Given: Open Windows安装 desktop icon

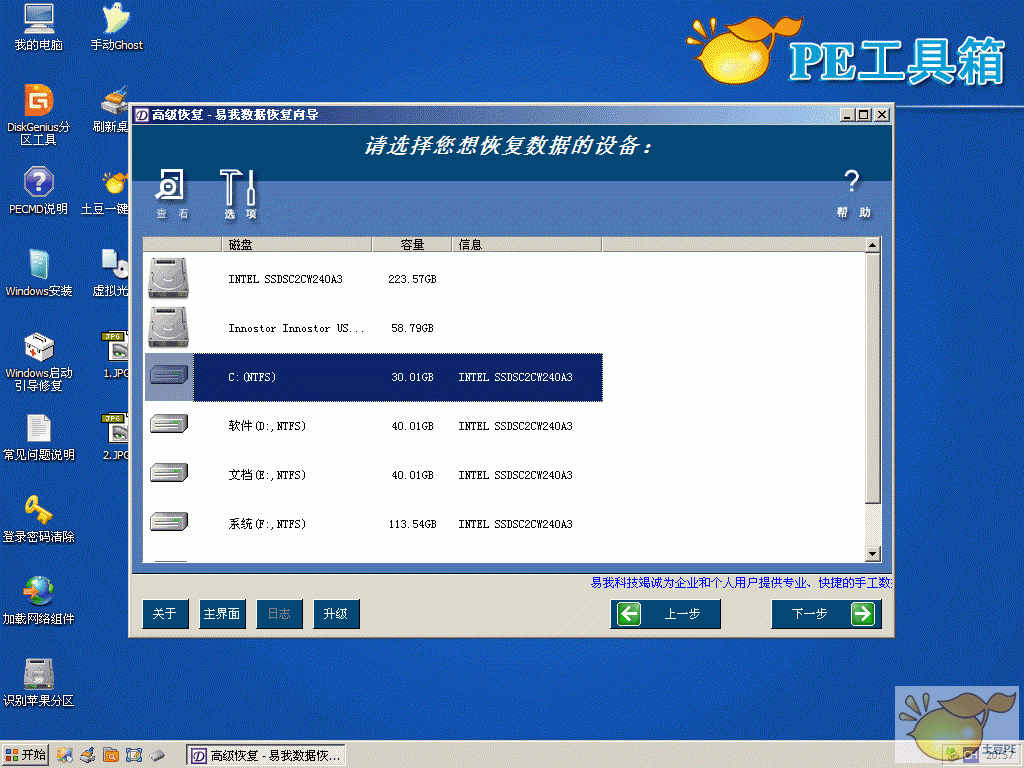Looking at the screenshot, I should [x=39, y=273].
